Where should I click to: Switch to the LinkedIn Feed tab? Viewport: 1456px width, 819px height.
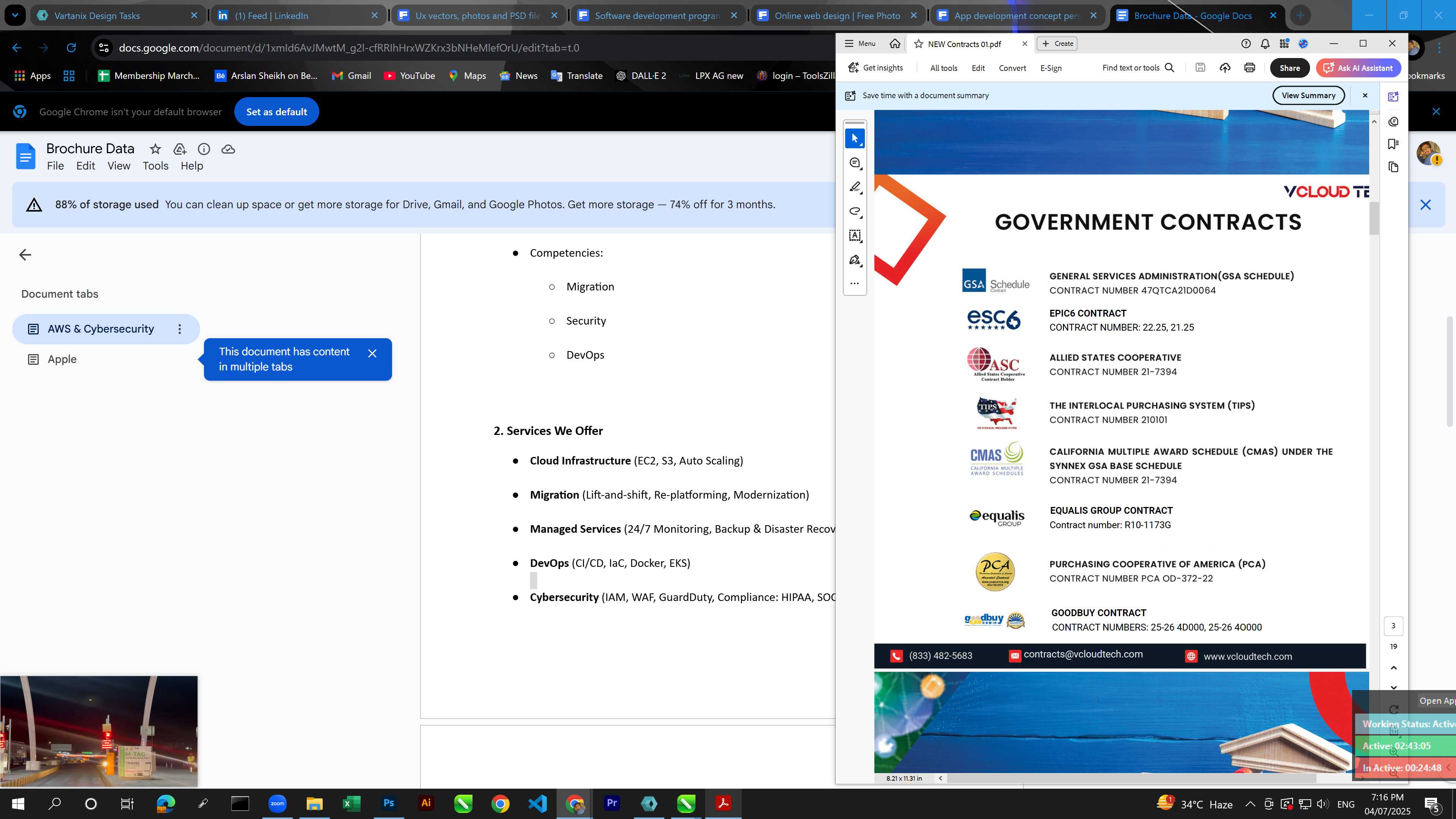coord(298,15)
